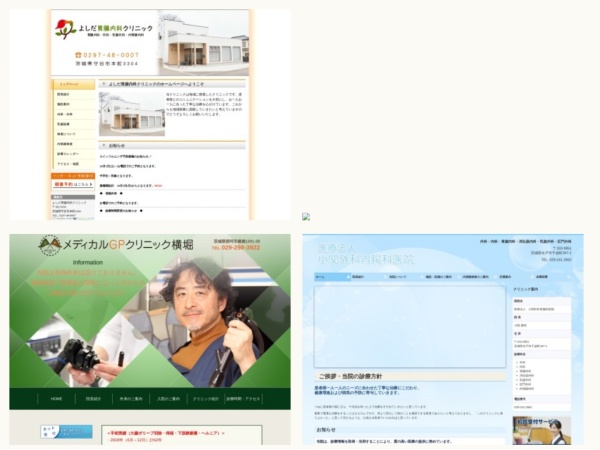The height and width of the screenshot is (450, 600).
Task: Click the 順番予約はこちら button
Action: click(73, 184)
